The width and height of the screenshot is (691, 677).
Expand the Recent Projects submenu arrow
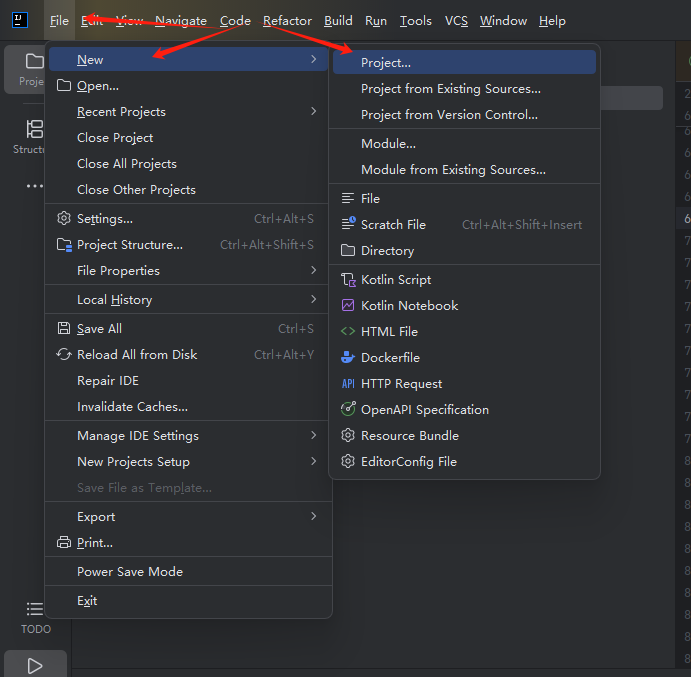[313, 111]
